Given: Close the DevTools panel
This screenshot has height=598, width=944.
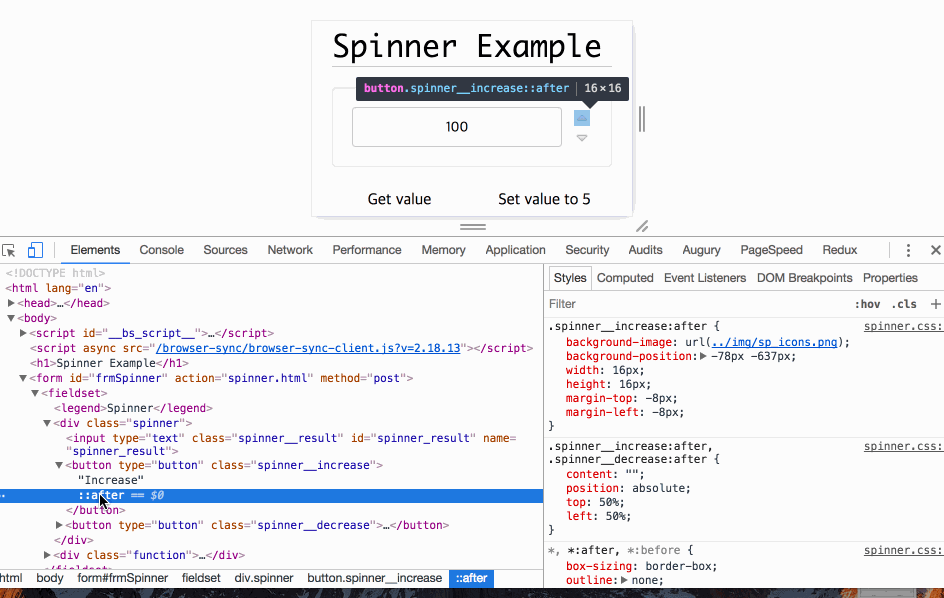Looking at the screenshot, I should [936, 250].
